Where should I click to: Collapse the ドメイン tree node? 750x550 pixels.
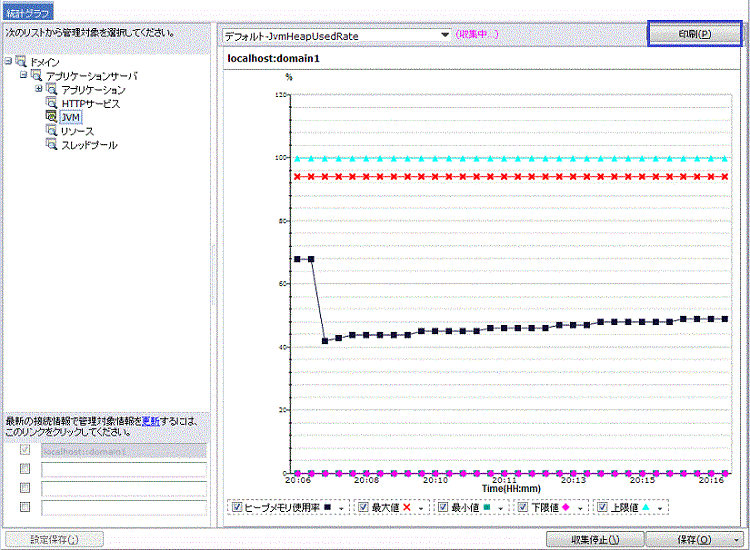click(8, 62)
